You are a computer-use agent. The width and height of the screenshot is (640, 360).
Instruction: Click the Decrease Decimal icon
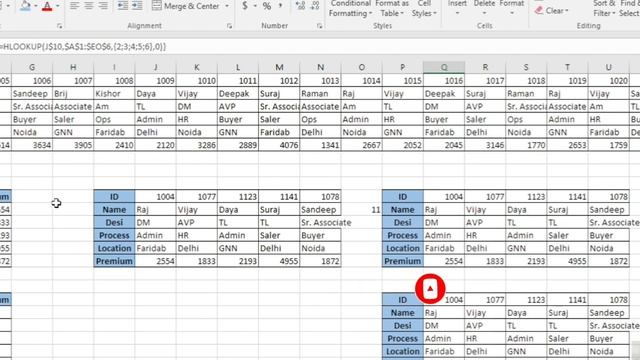tap(315, 6)
